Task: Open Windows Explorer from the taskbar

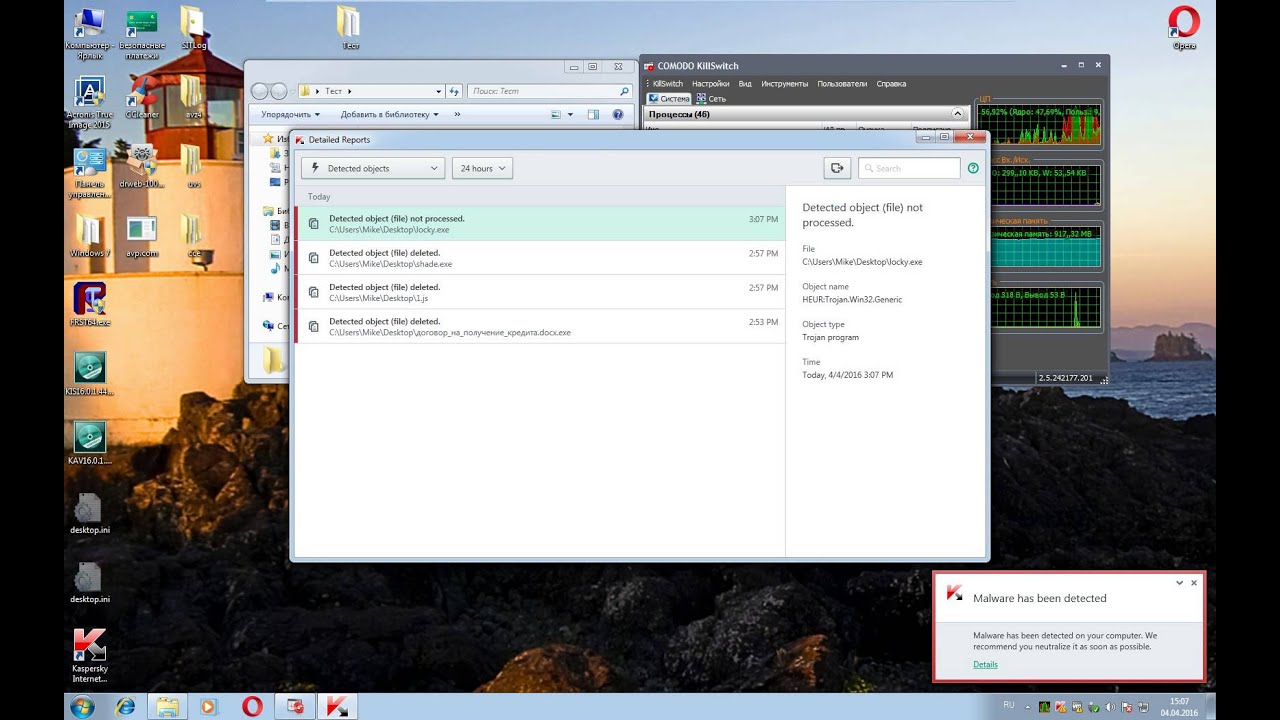Action: click(167, 706)
